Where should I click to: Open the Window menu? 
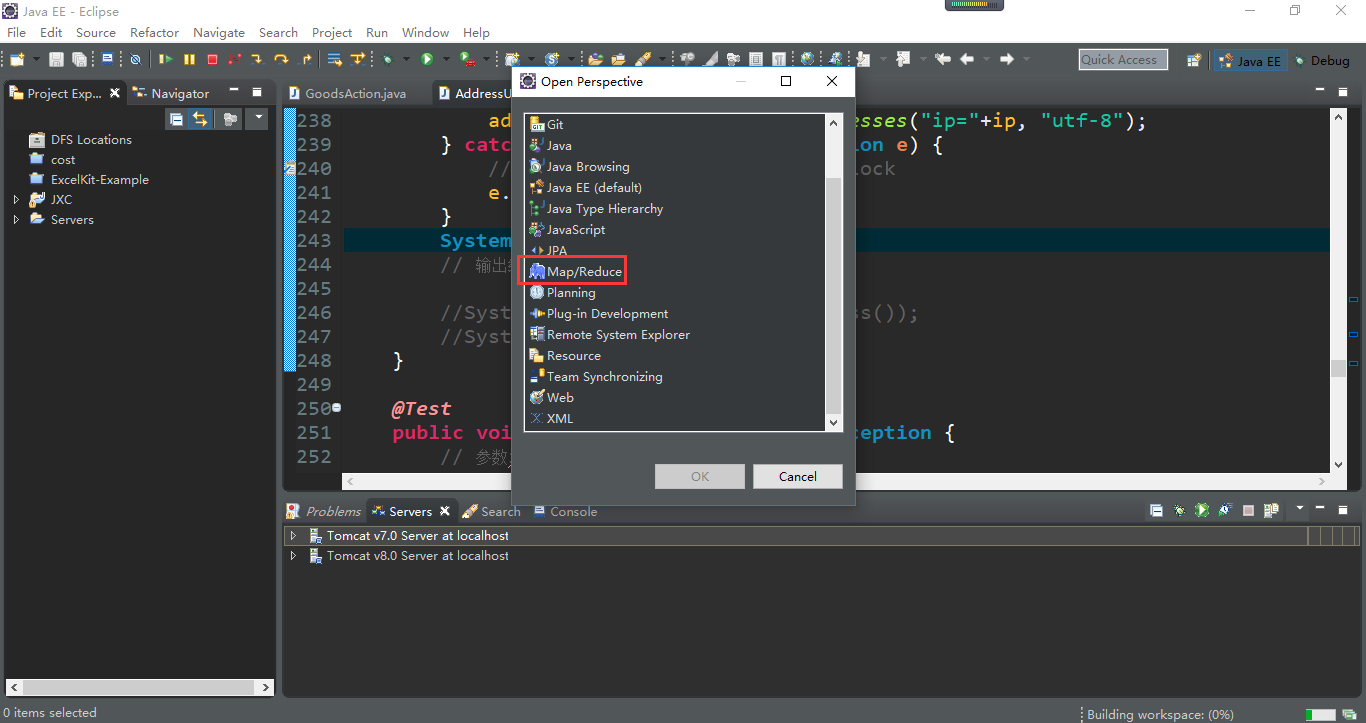pyautogui.click(x=426, y=32)
